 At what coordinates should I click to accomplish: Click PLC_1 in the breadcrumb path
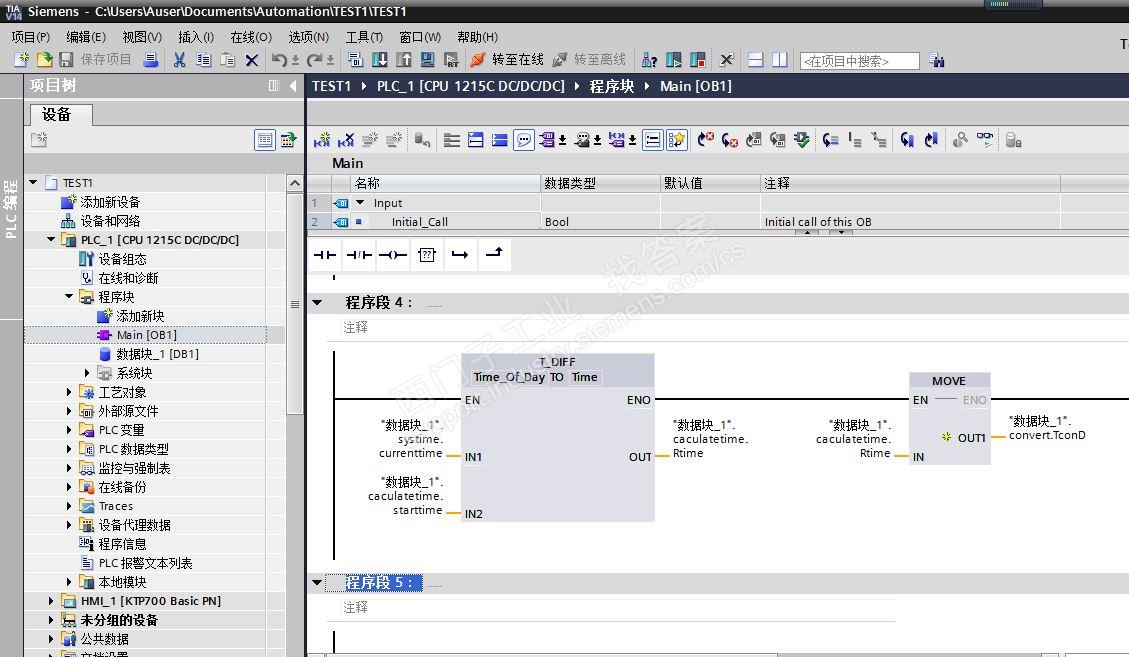pos(470,86)
